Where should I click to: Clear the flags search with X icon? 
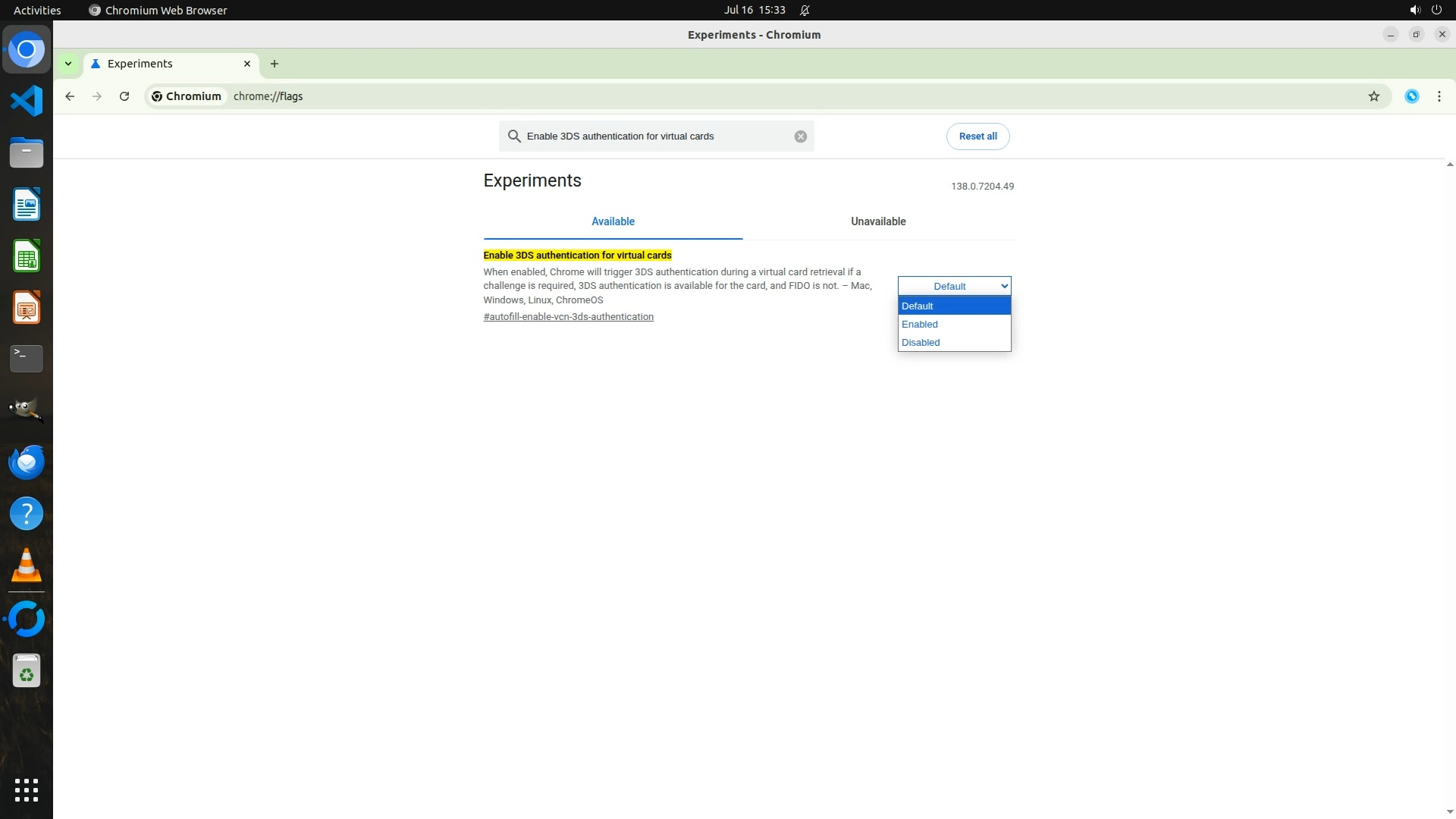(x=800, y=136)
